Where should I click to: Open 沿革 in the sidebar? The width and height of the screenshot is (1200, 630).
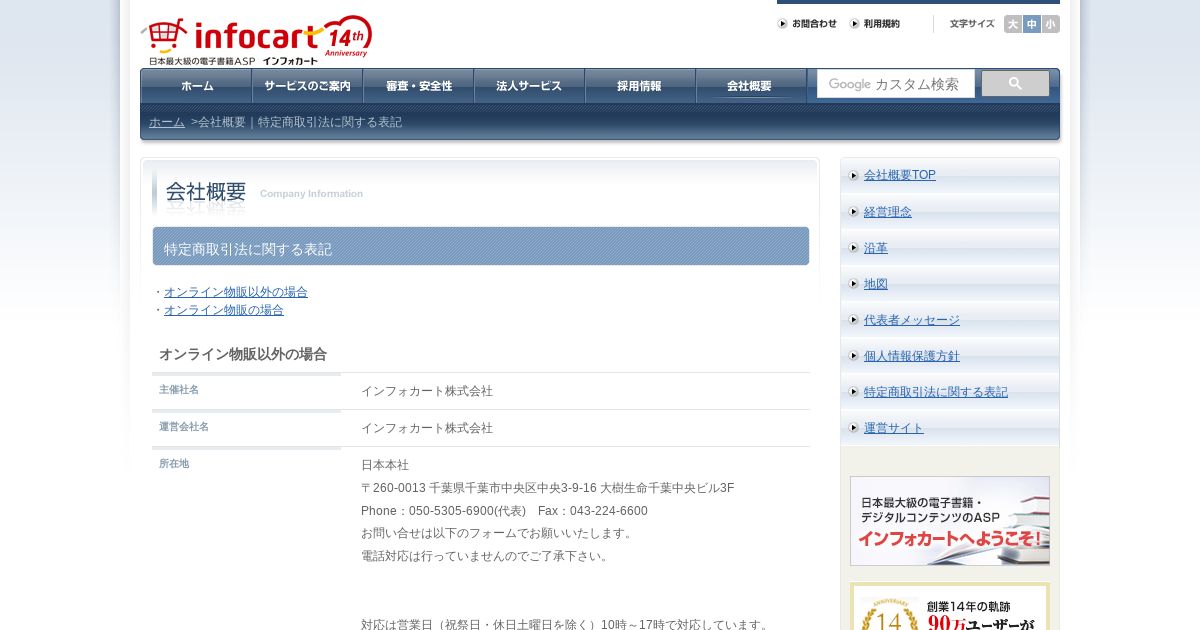[x=876, y=248]
